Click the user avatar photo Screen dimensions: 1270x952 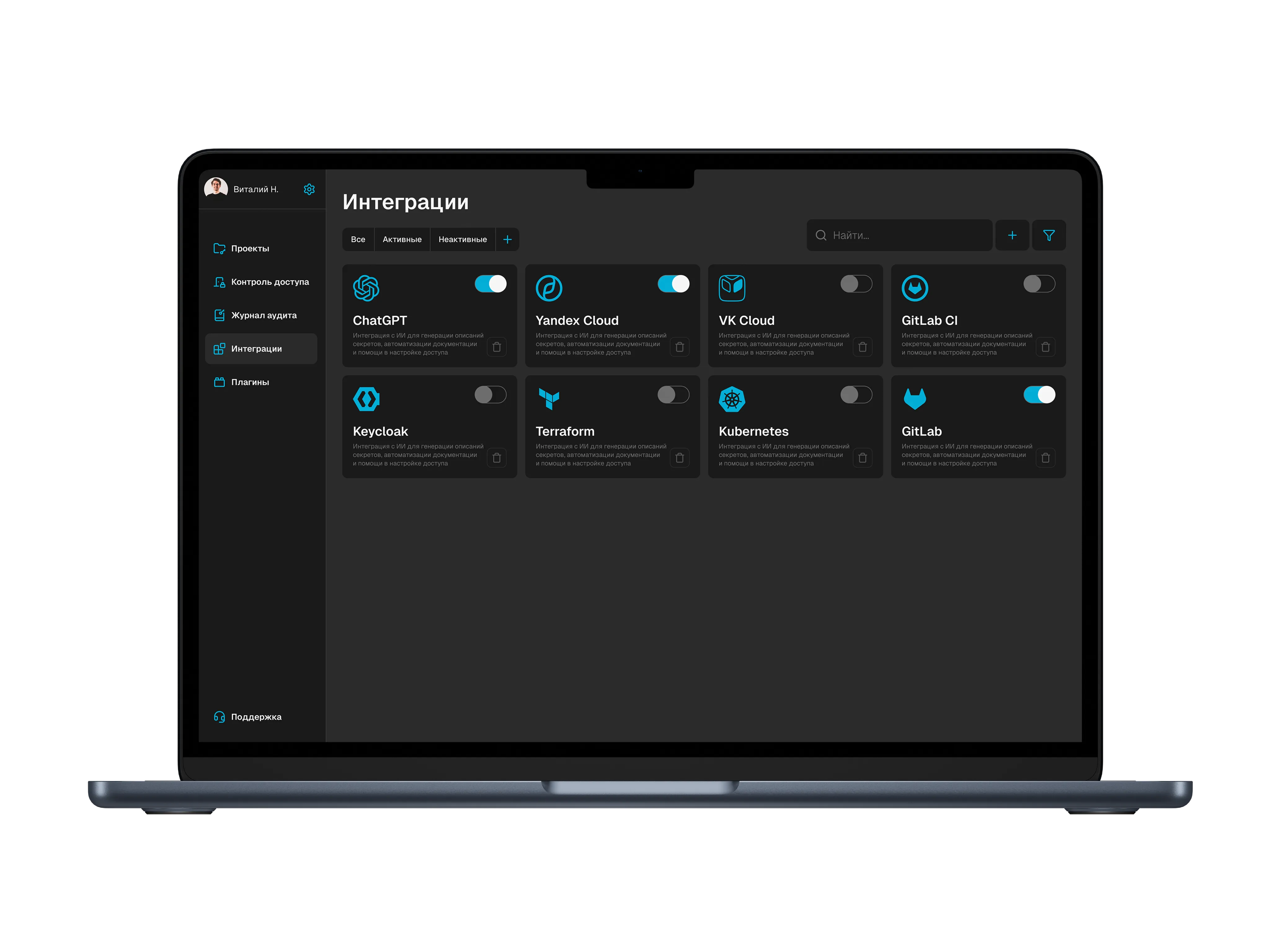(216, 188)
